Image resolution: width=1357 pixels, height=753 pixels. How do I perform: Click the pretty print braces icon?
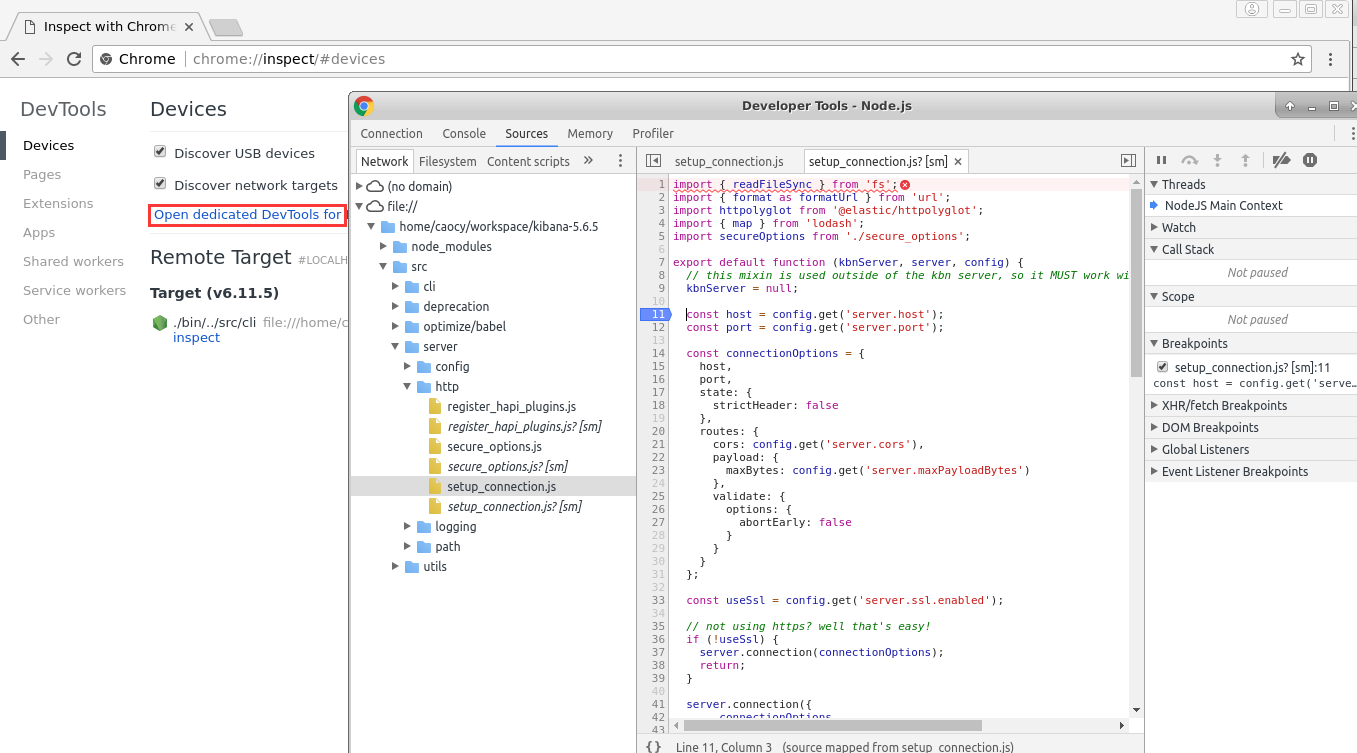tap(653, 746)
